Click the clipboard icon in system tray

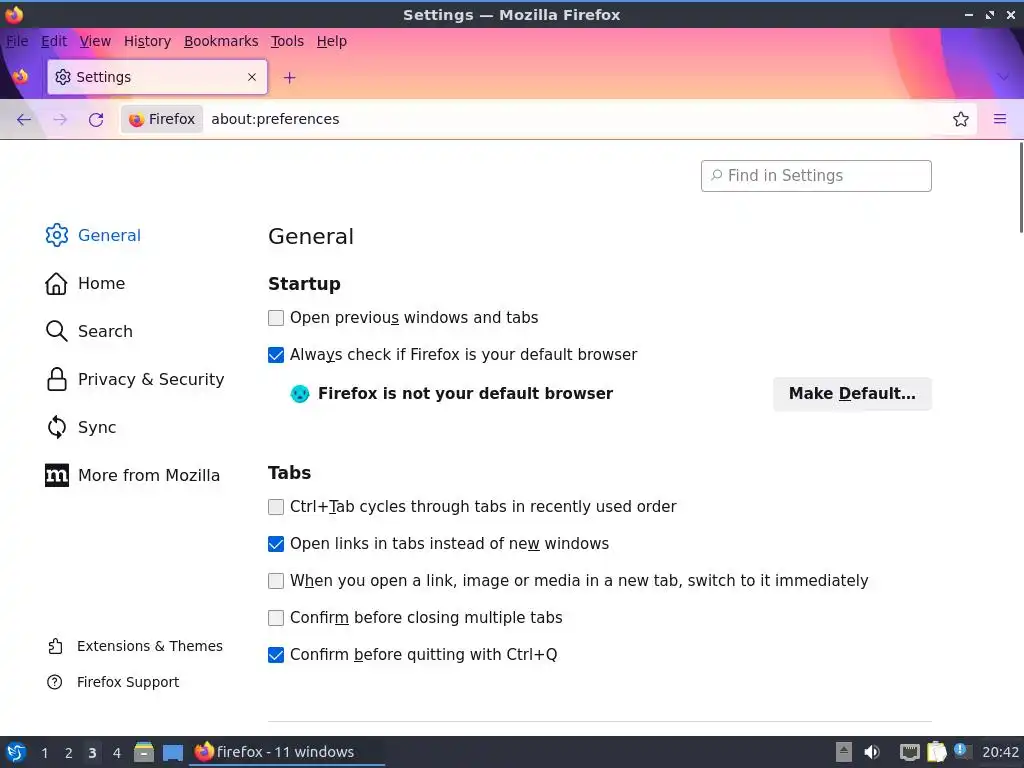936,752
